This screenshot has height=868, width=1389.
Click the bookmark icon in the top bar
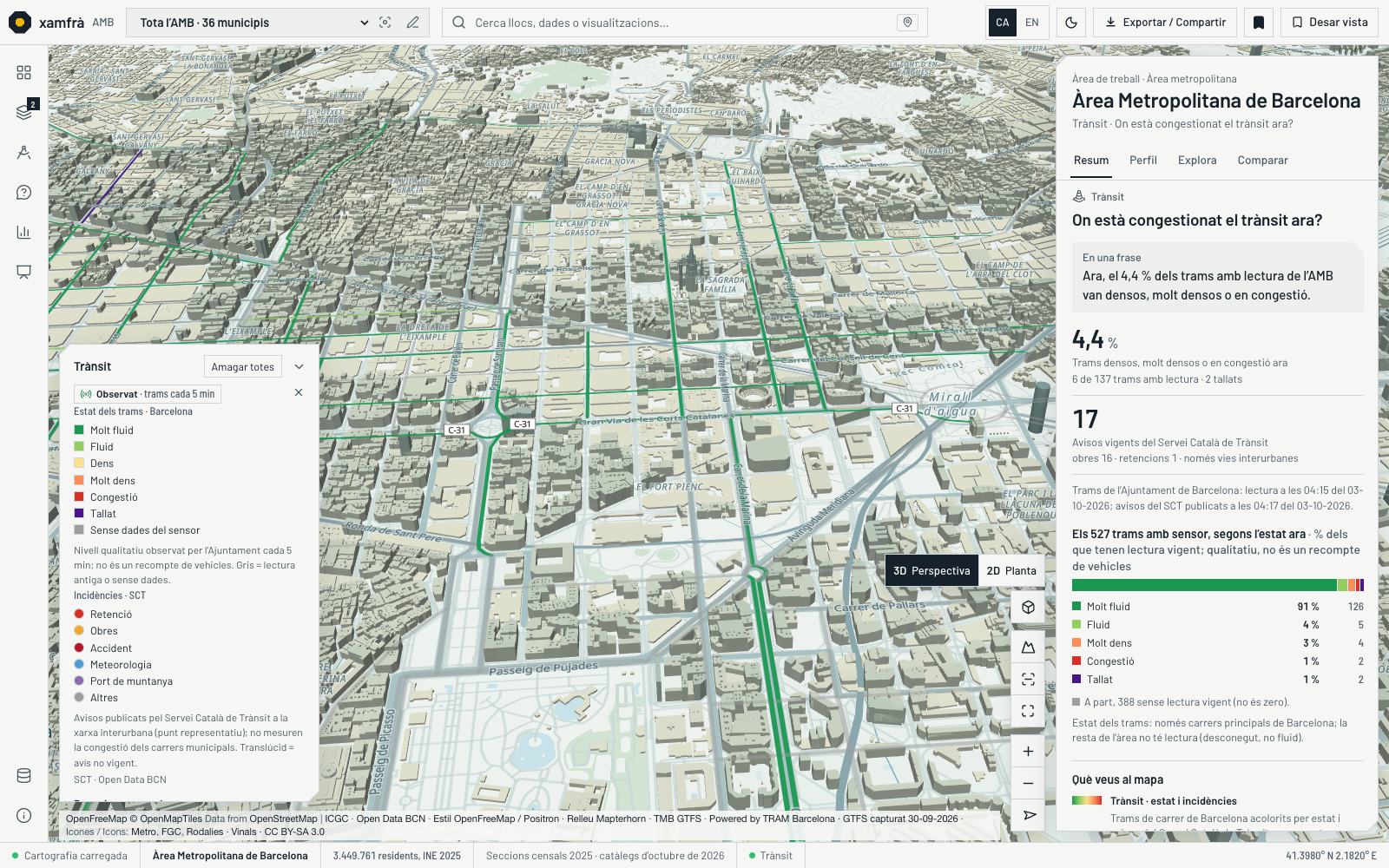coord(1259,23)
